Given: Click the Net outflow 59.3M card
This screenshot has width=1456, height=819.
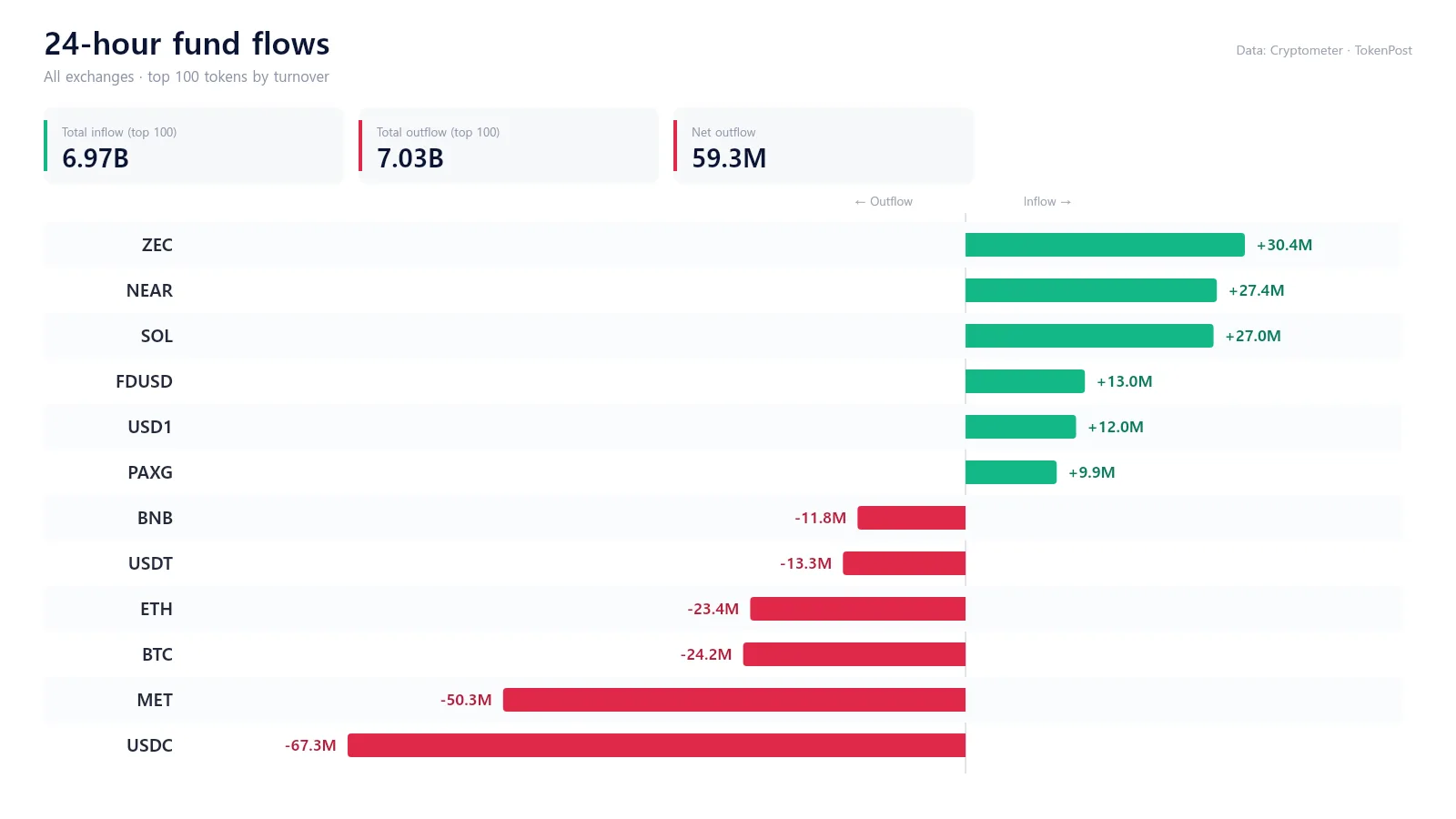Looking at the screenshot, I should coord(824,146).
